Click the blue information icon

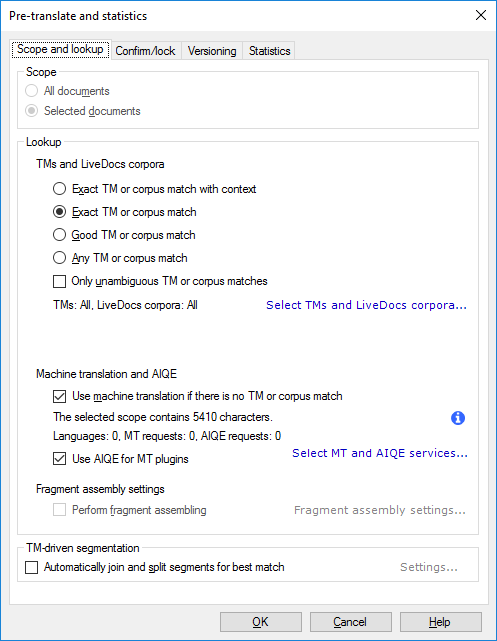pos(458,418)
